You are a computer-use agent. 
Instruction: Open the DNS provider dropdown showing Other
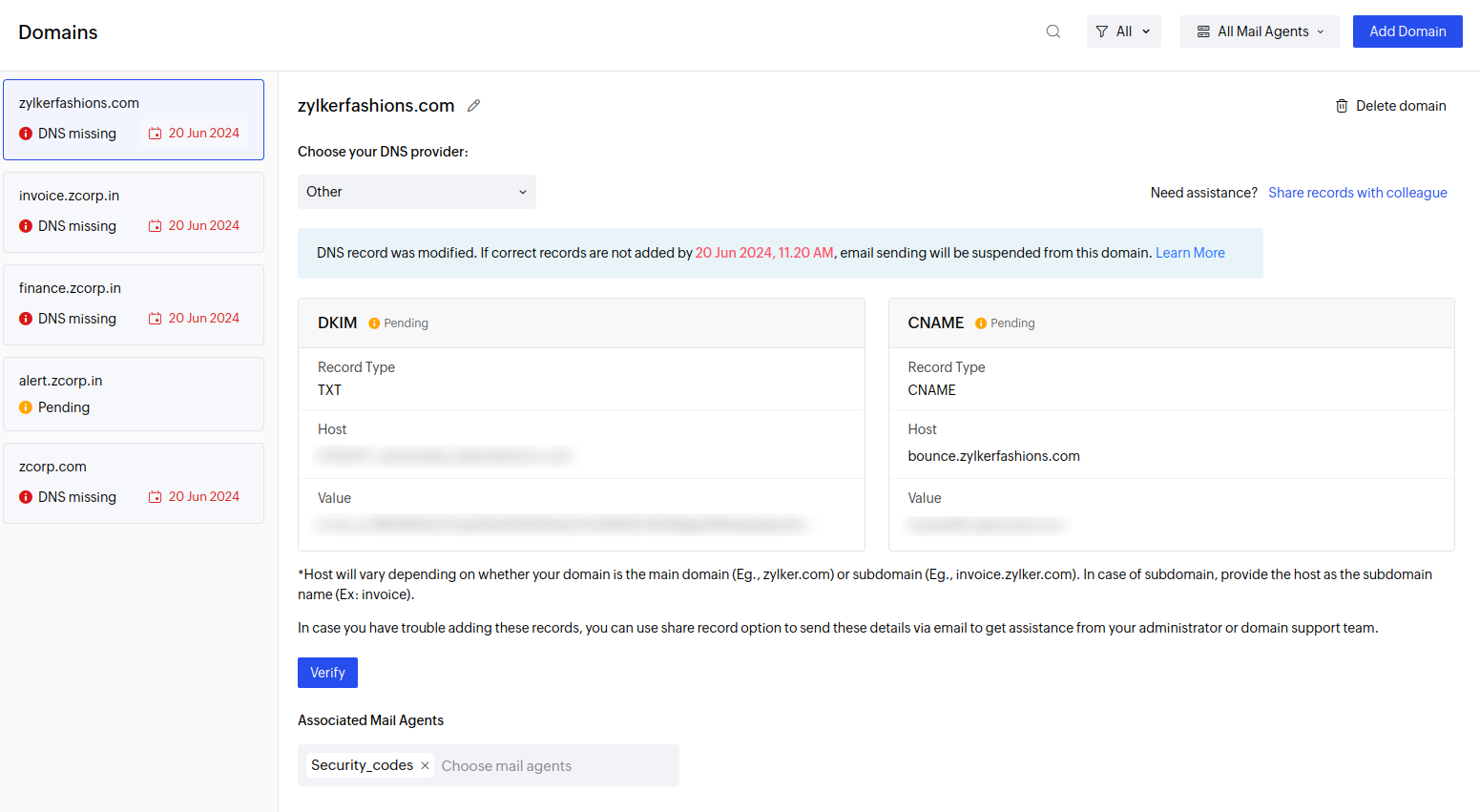pos(416,192)
